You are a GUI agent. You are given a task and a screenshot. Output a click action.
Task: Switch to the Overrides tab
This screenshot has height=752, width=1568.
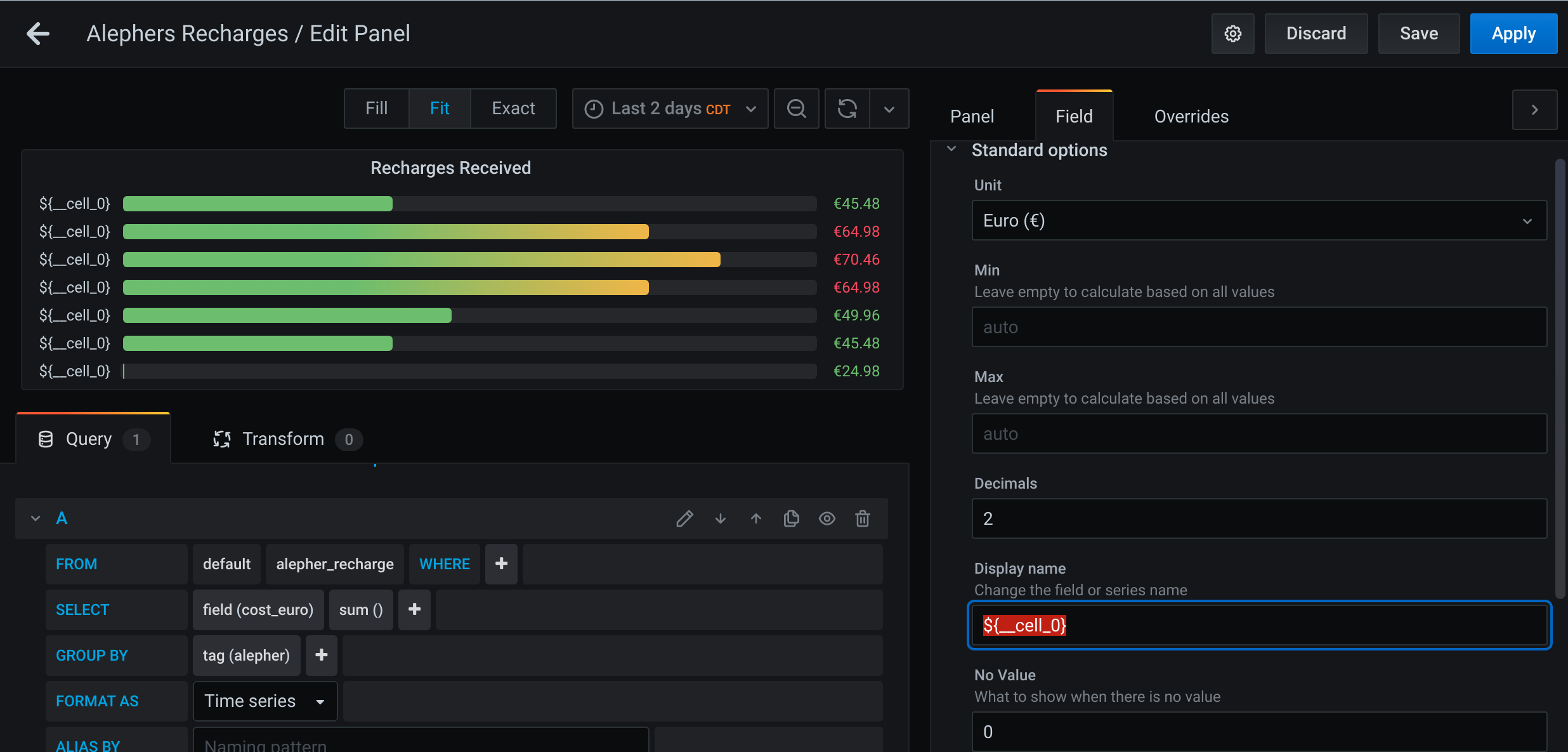click(x=1191, y=116)
